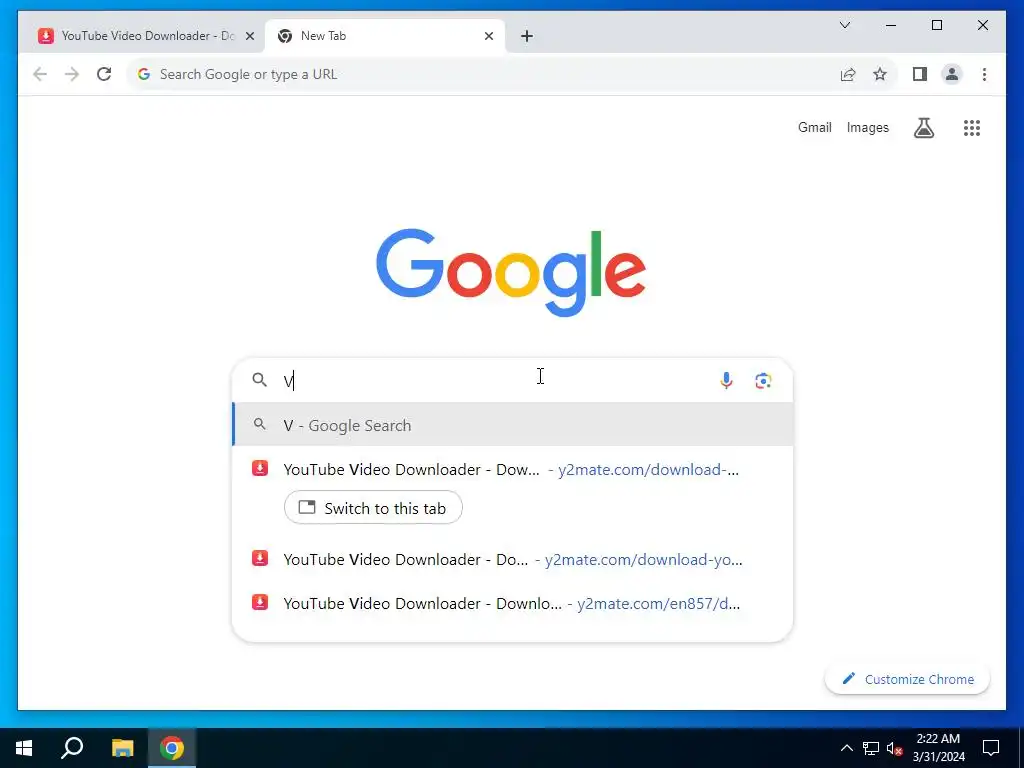Click the muted volume tray icon
Screen dimensions: 1024x768
[x=894, y=748]
